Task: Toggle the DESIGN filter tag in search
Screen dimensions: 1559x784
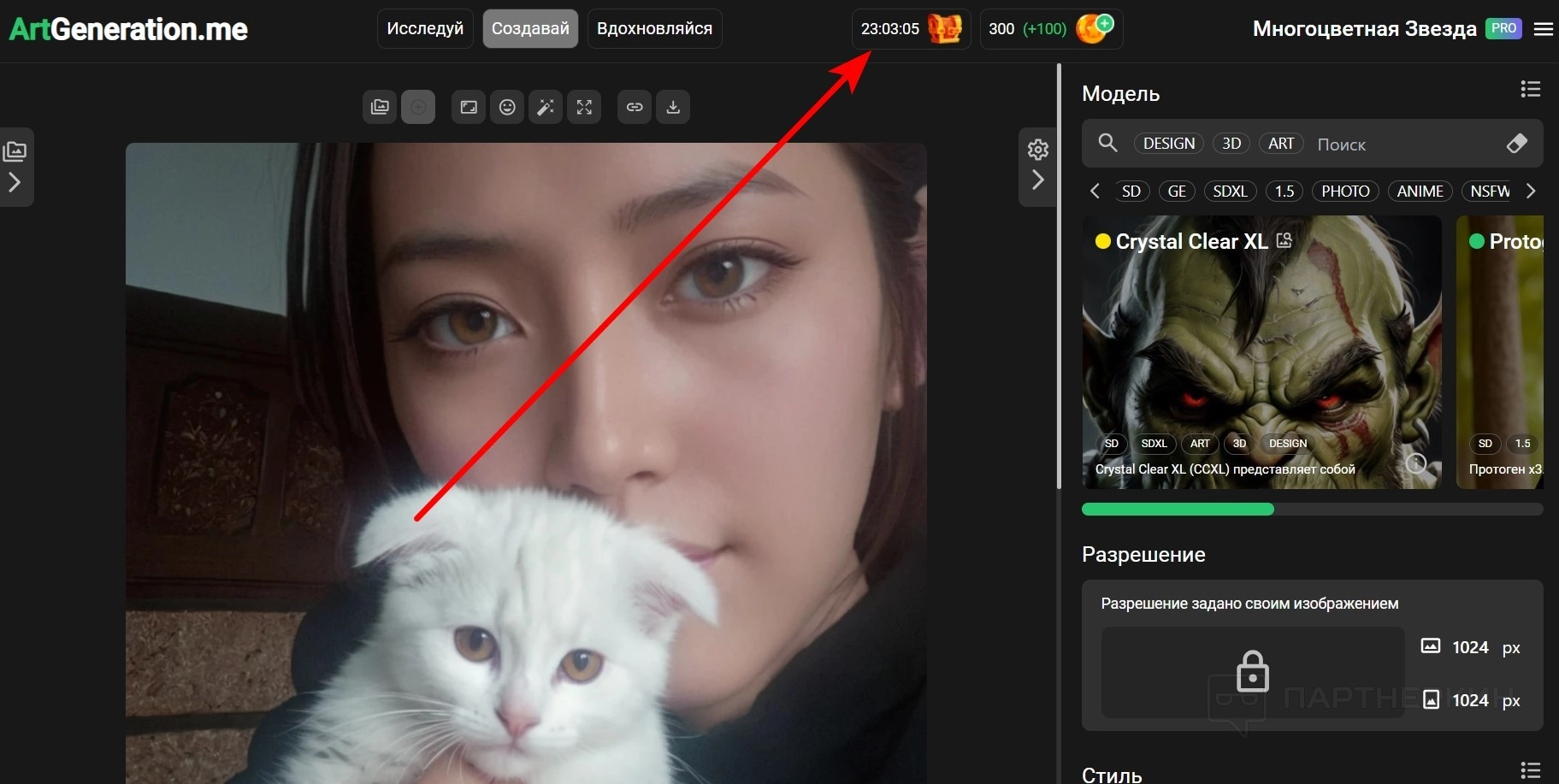Action: pos(1168,144)
